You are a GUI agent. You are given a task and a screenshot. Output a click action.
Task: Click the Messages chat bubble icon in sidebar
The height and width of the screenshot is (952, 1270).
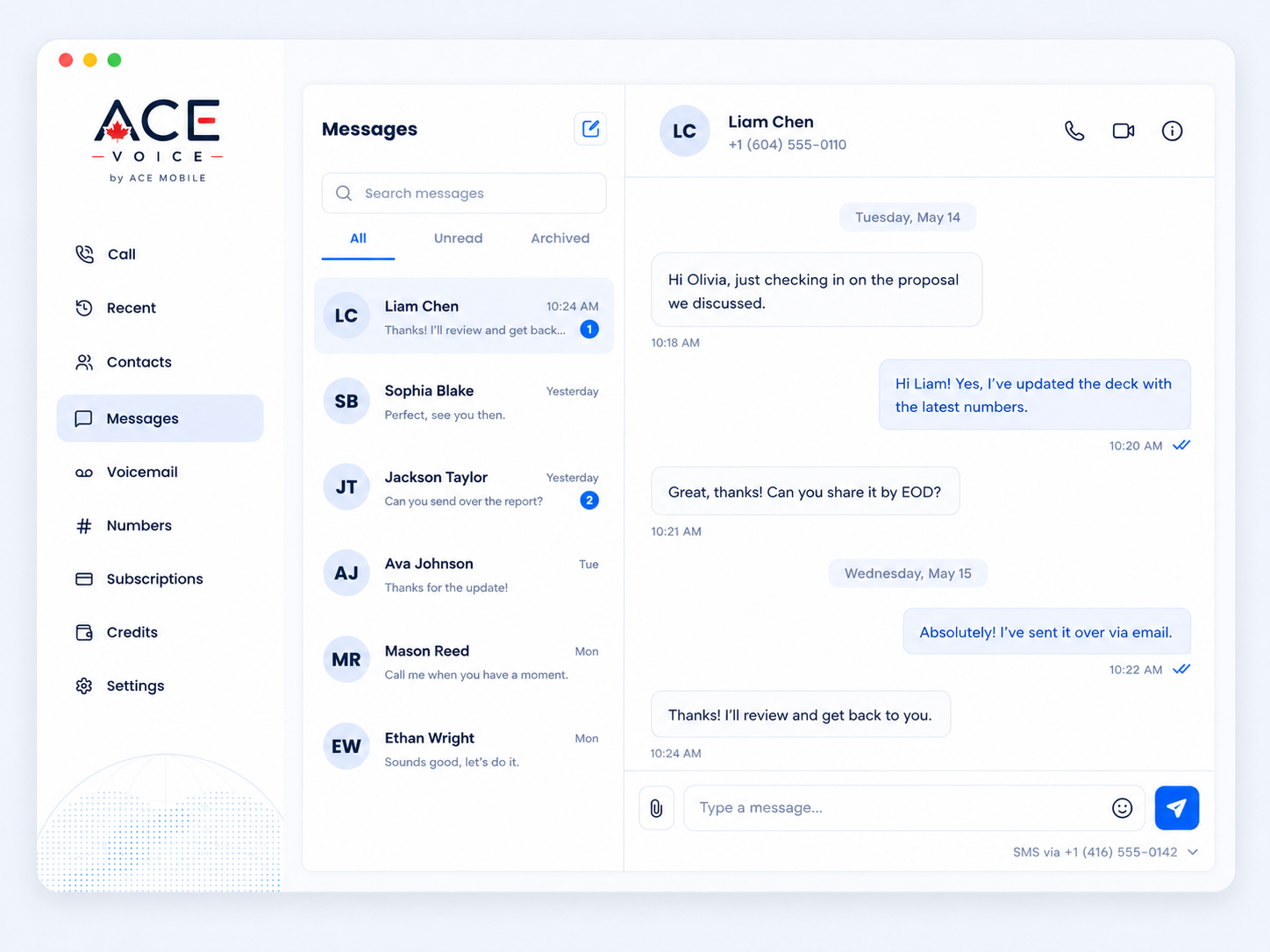84,419
